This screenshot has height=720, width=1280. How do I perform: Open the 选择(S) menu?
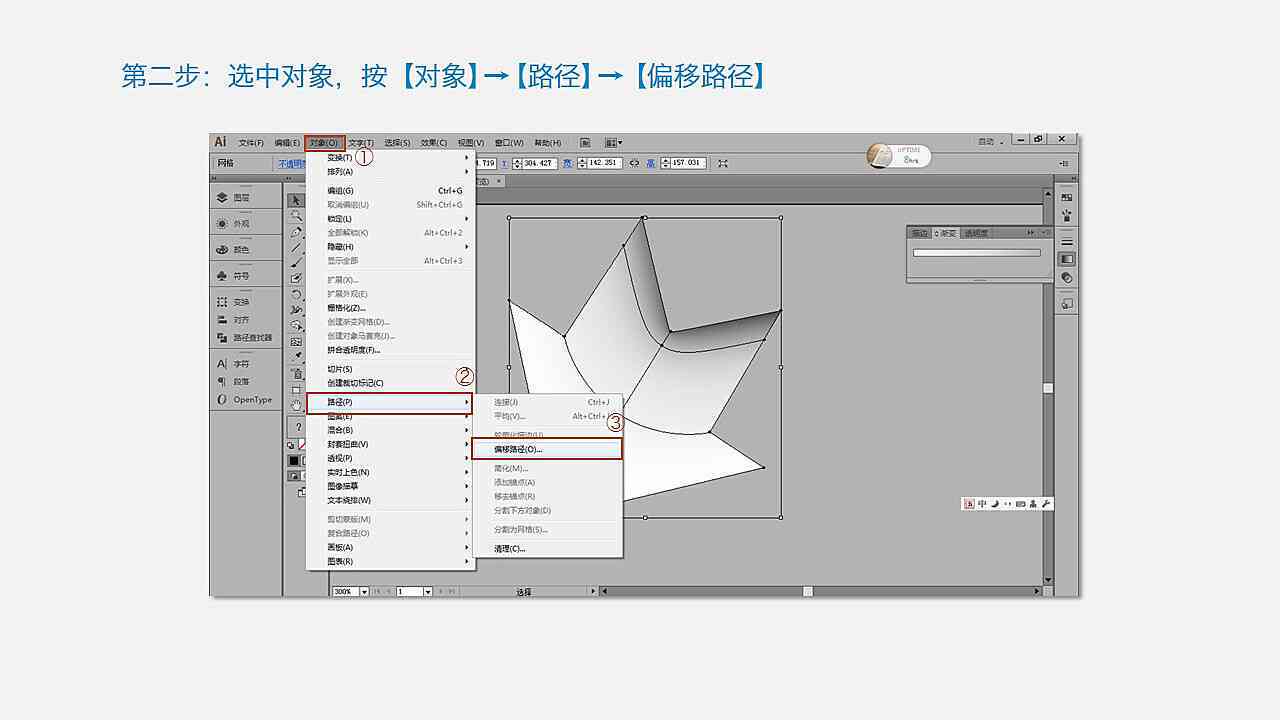pyautogui.click(x=398, y=143)
